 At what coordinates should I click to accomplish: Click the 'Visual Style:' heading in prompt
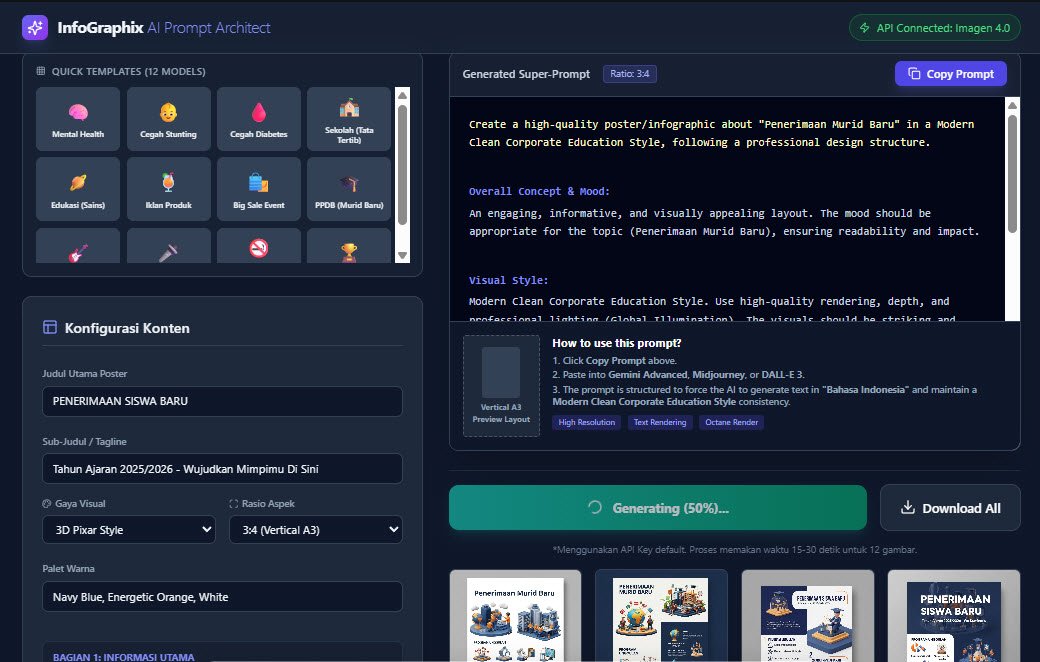[509, 280]
